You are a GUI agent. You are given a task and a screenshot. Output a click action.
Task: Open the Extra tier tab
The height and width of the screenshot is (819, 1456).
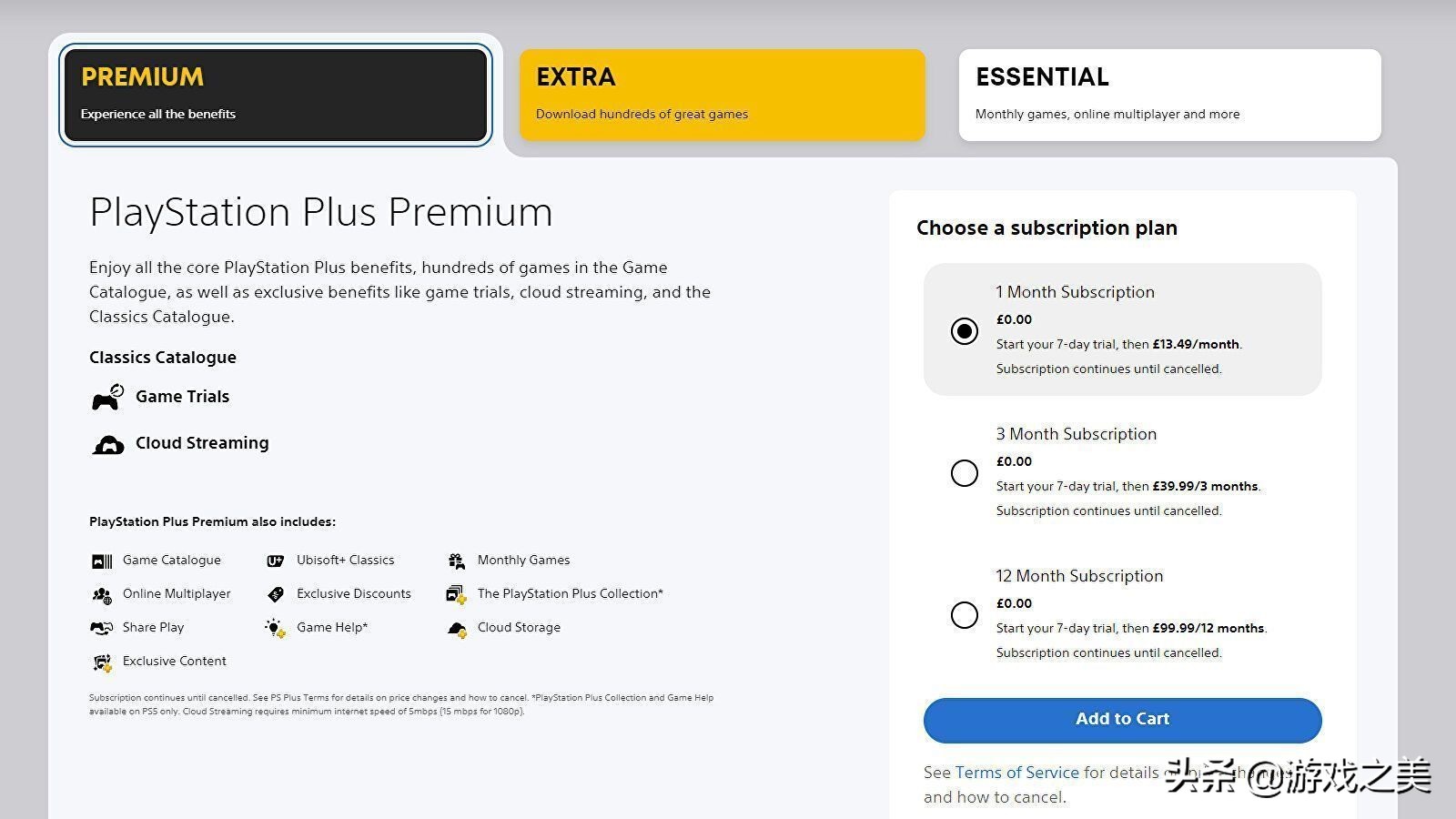(722, 95)
